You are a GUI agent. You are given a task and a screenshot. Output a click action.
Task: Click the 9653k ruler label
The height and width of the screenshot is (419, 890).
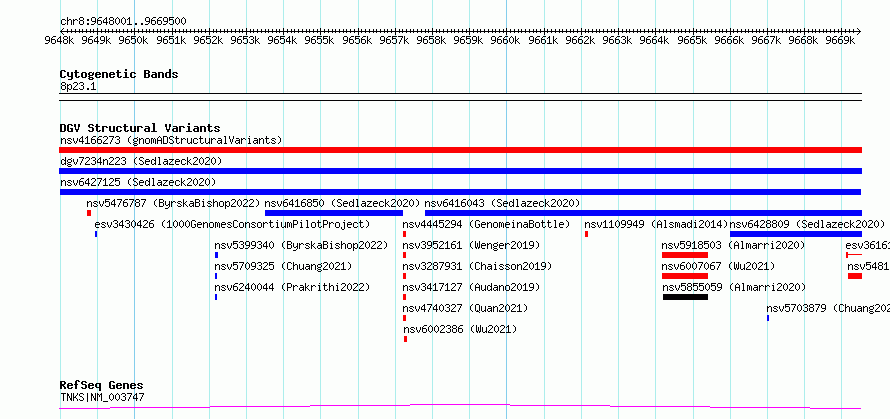point(245,40)
